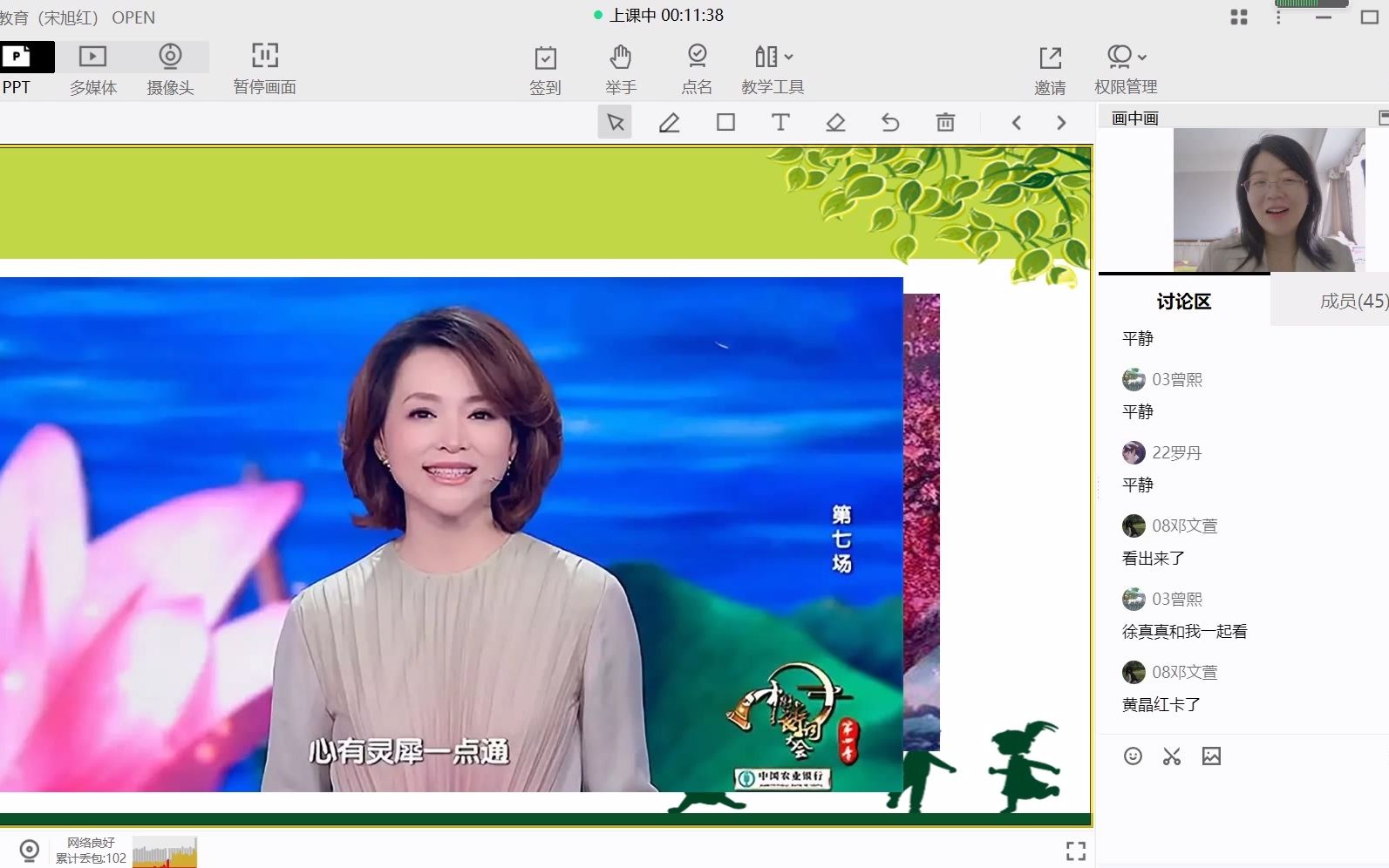This screenshot has width=1389, height=868.
Task: Click the 22罗丹 user avatar
Action: (1134, 452)
